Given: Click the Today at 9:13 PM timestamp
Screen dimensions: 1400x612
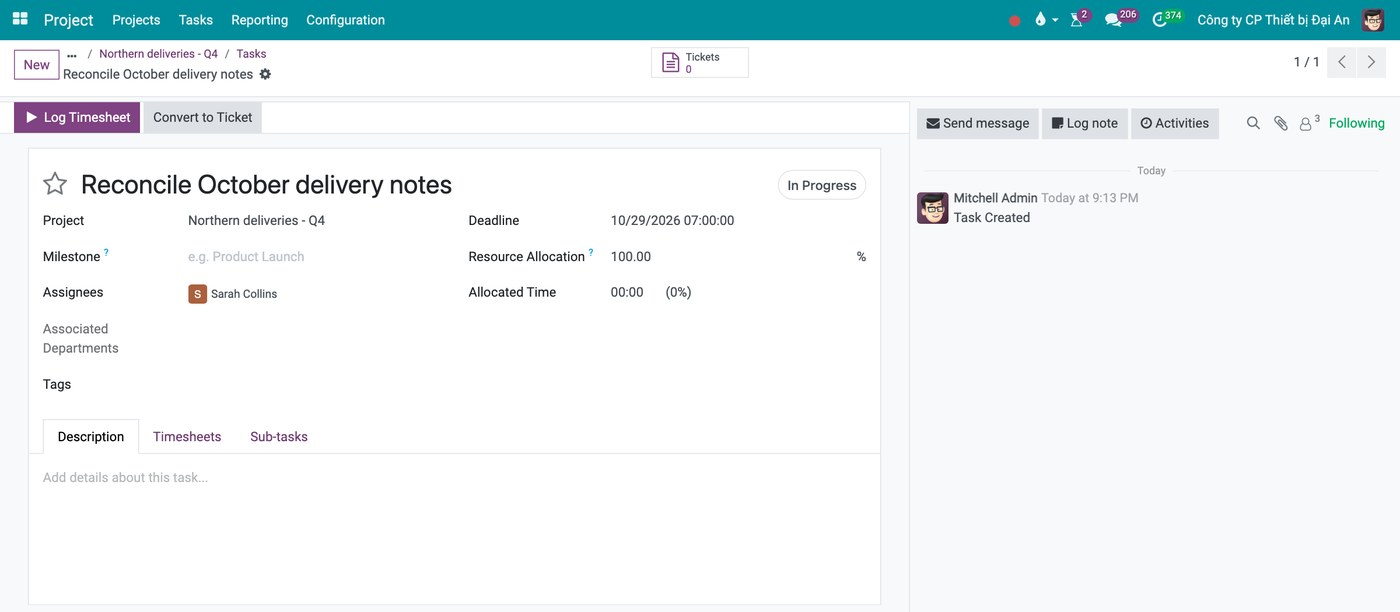Looking at the screenshot, I should click(x=1090, y=198).
